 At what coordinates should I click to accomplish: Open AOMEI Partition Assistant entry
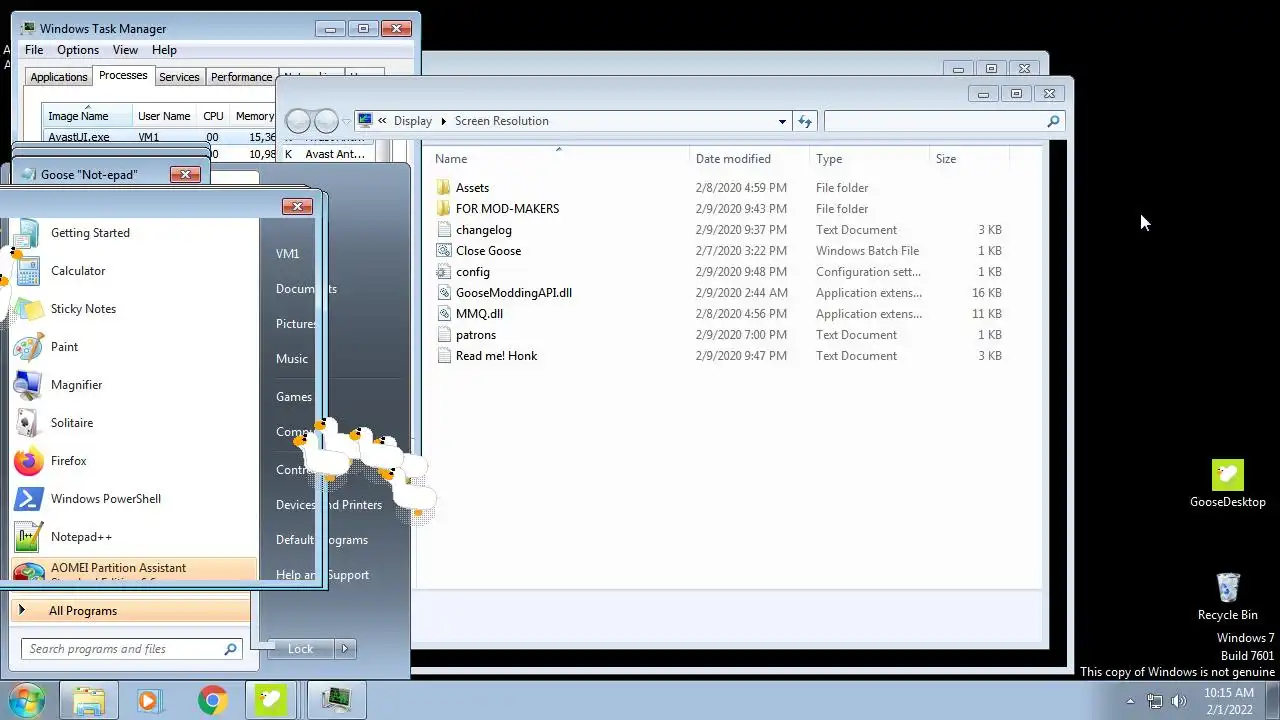click(134, 570)
